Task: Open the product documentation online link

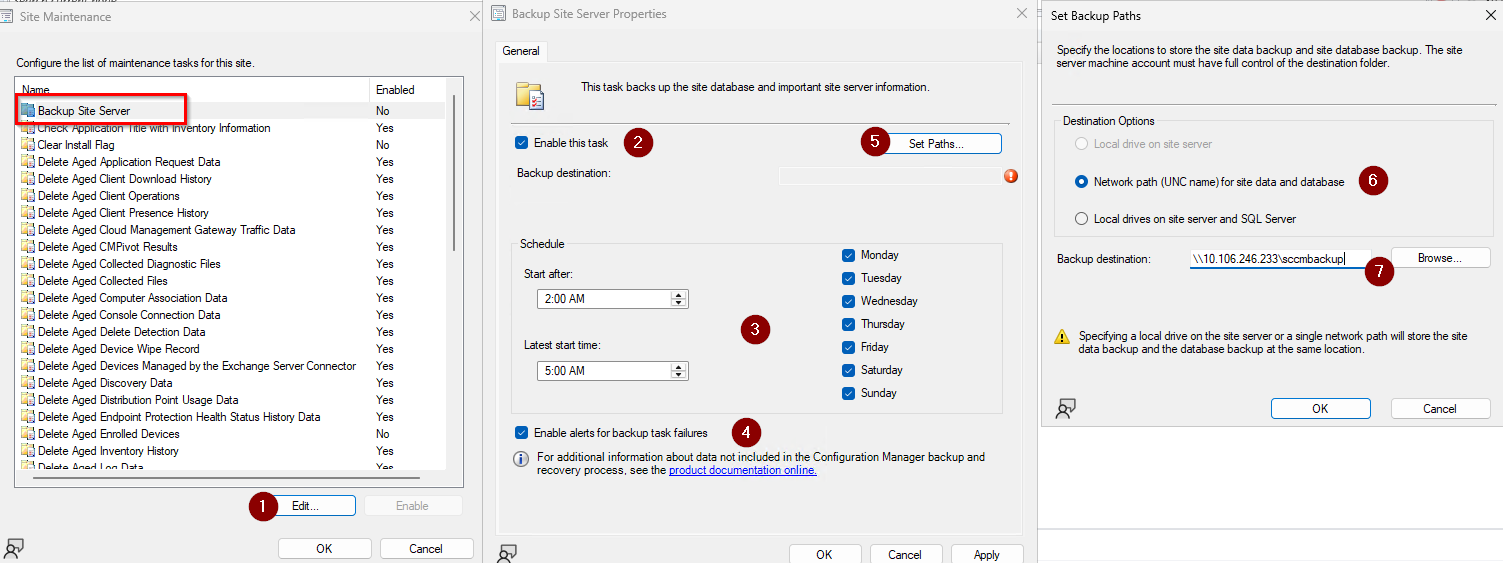Action: click(743, 470)
